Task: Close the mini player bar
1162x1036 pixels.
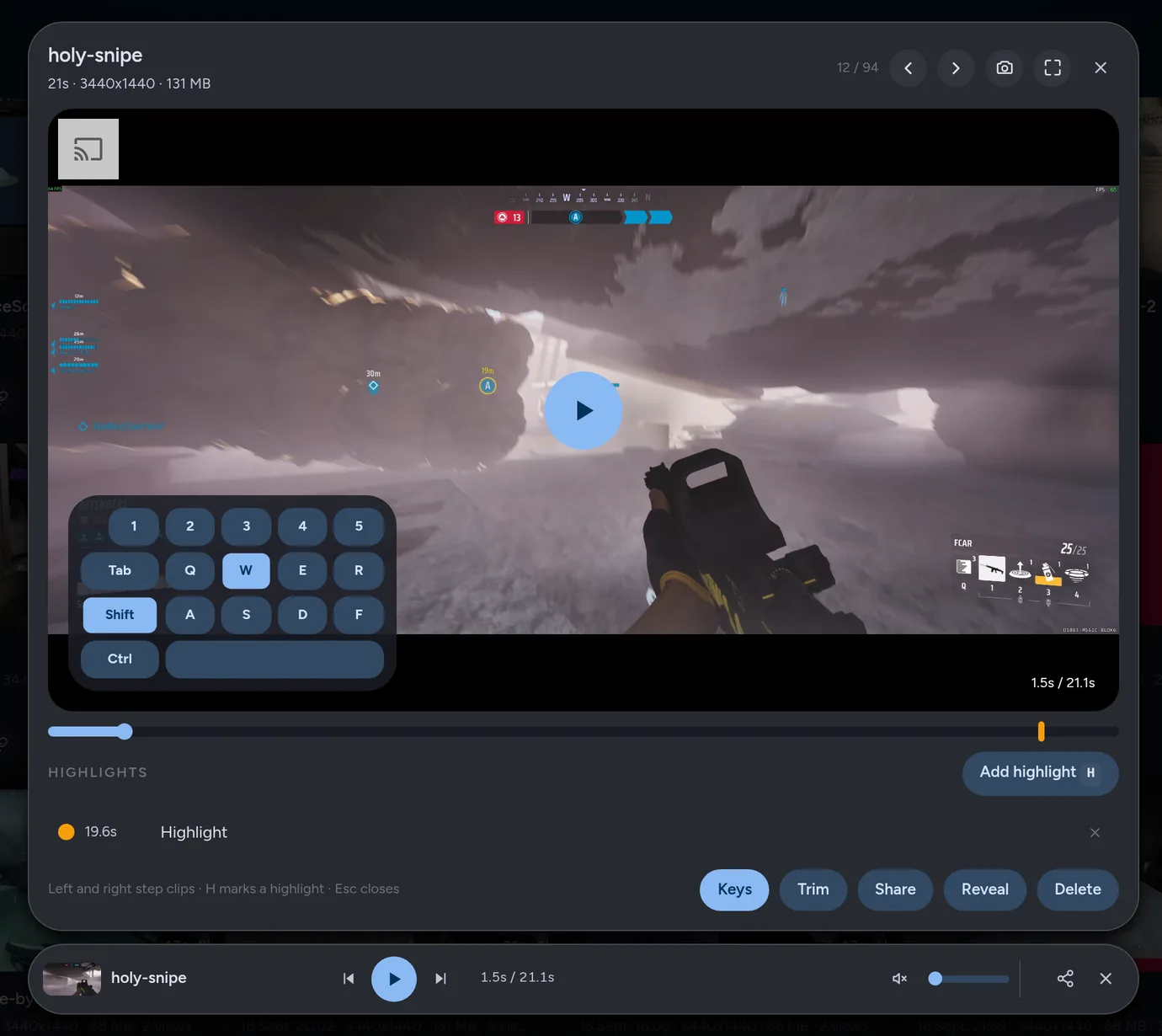Action: click(x=1106, y=979)
